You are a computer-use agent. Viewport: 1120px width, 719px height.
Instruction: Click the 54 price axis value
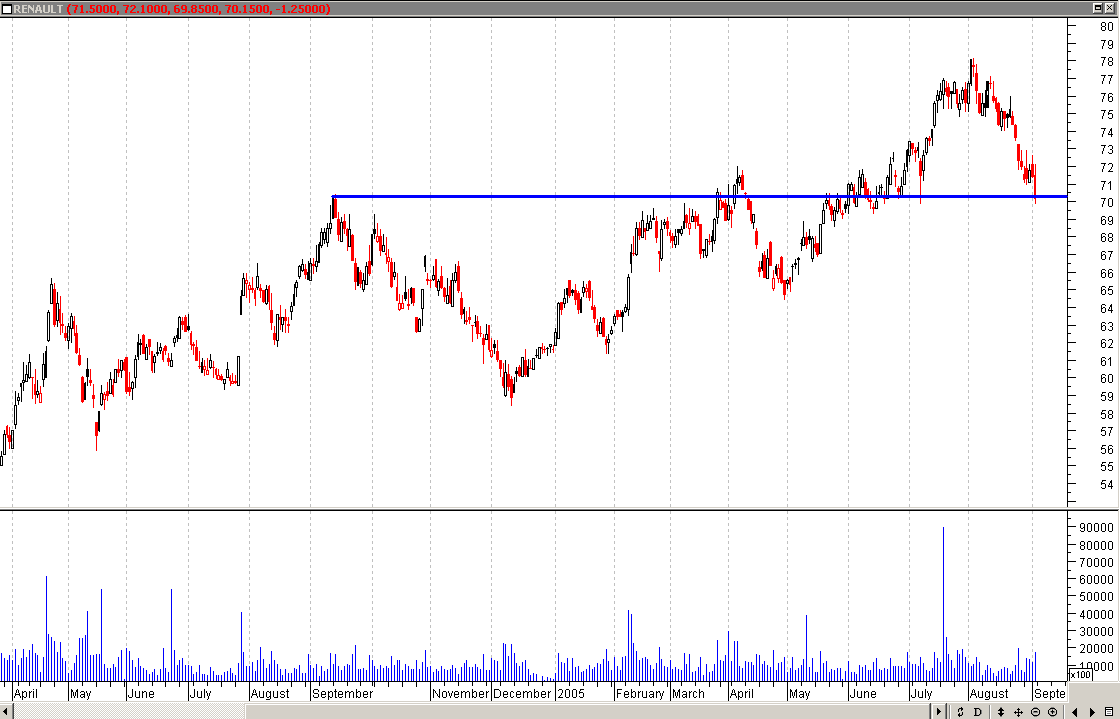[x=1106, y=485]
